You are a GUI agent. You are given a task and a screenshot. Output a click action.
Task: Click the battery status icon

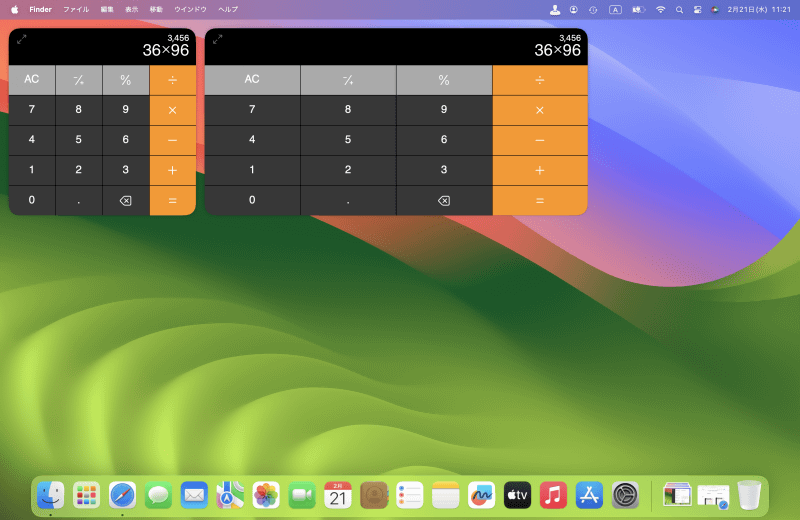(x=638, y=10)
